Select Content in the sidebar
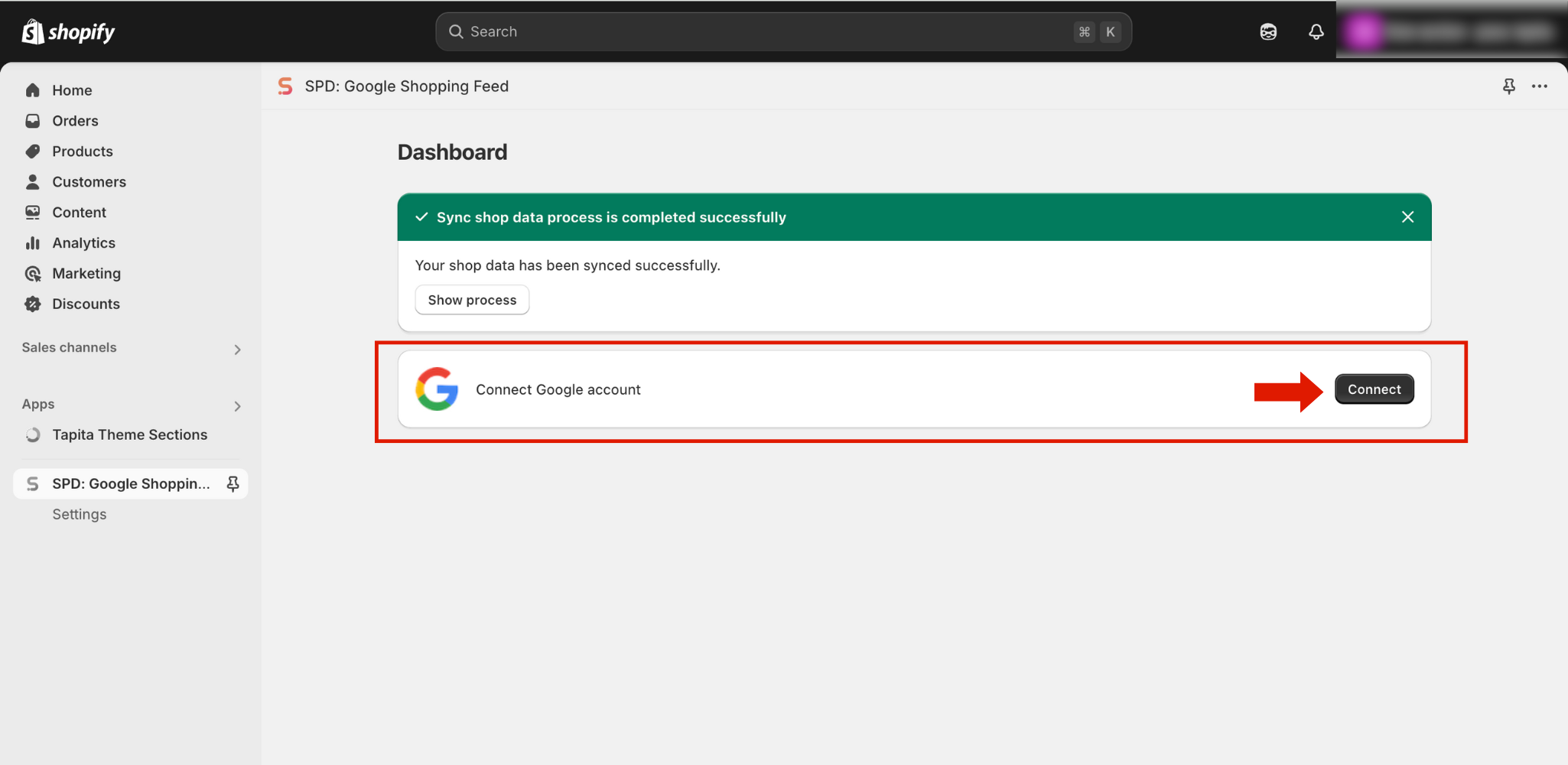1568x765 pixels. [x=131, y=213]
